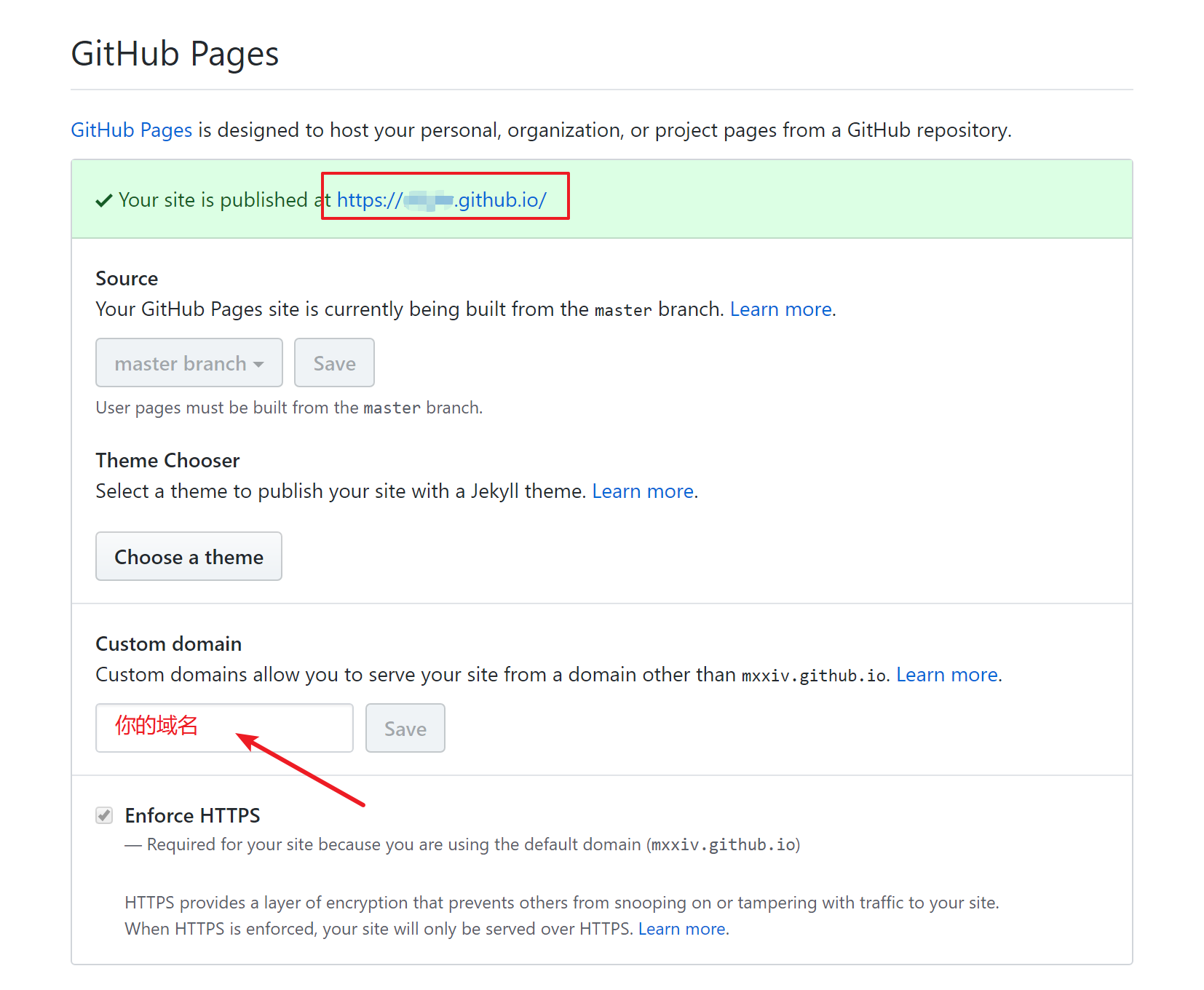Focus the custom domain input field
Image resolution: width=1204 pixels, height=990 pixels.
pos(224,728)
